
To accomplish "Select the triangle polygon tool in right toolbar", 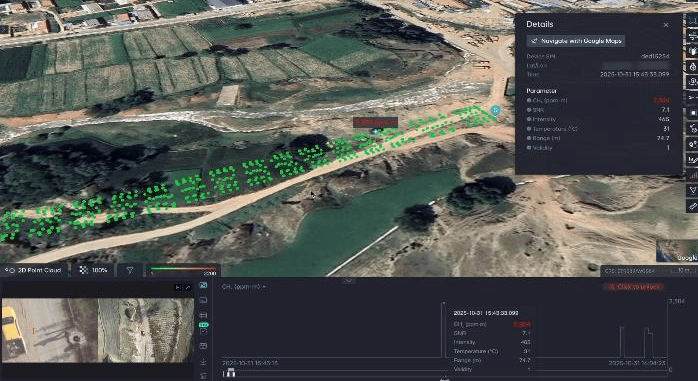I will 693,190.
